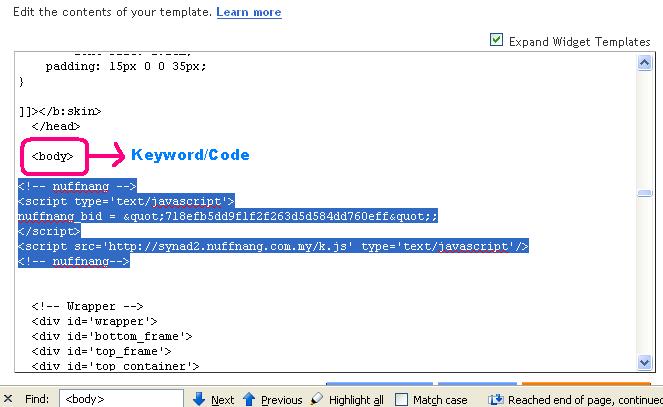This screenshot has height=407, width=663.
Task: Close the find bar with the X icon
Action: coord(8,399)
